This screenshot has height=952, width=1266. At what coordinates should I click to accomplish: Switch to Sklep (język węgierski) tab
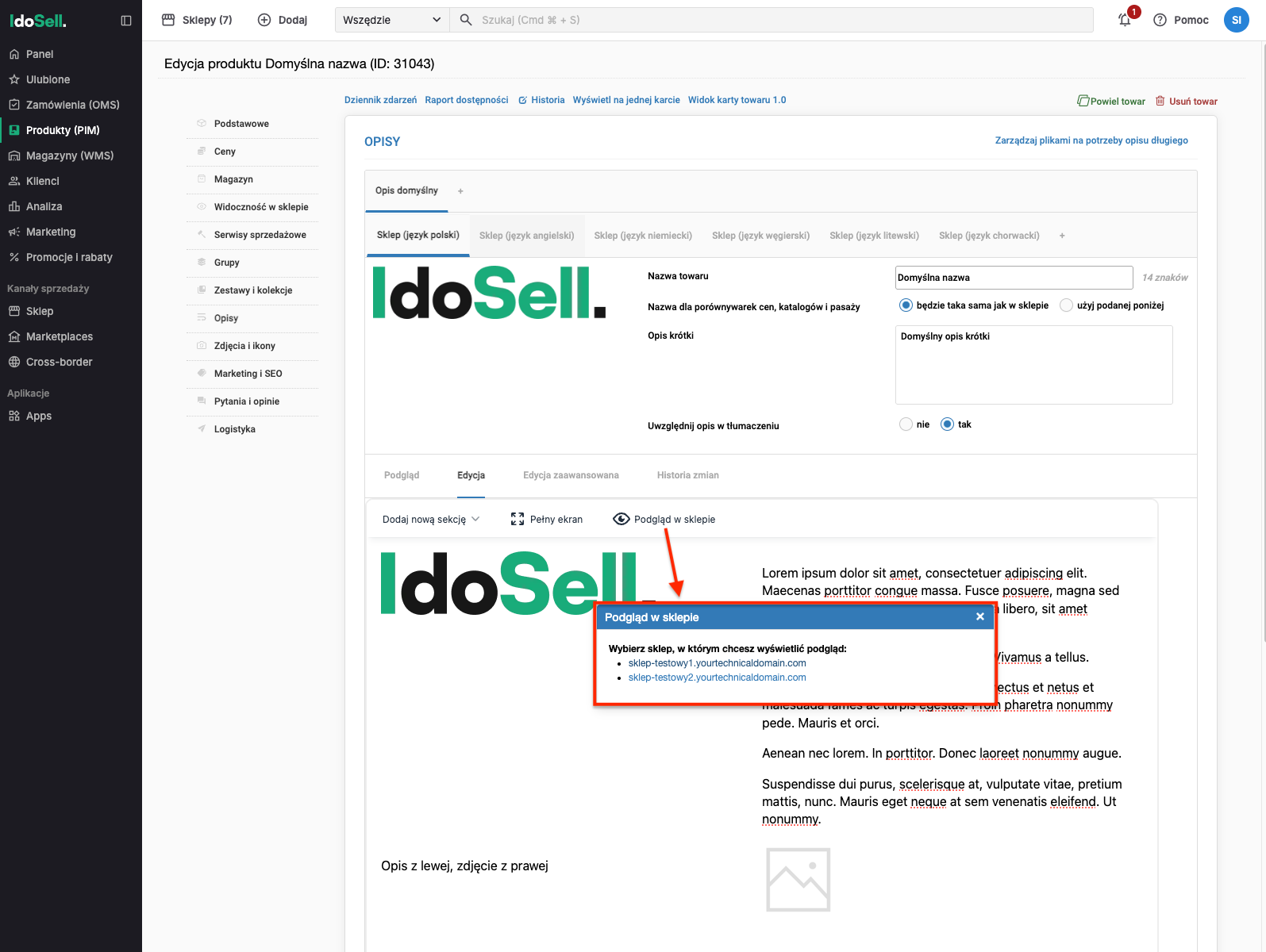point(761,236)
